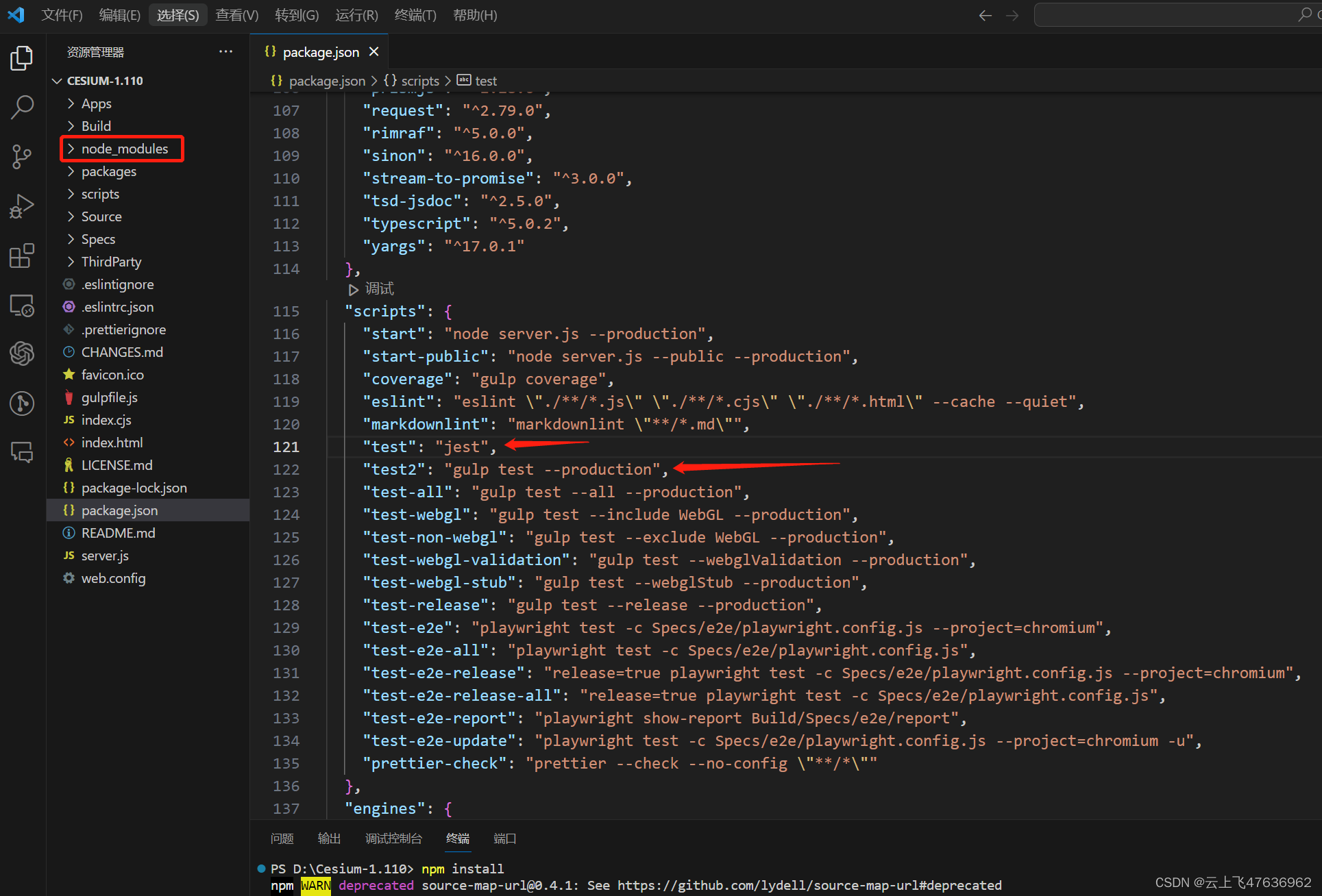1322x896 pixels.
Task: Place cursor on the "test2" script line
Action: click(515, 470)
